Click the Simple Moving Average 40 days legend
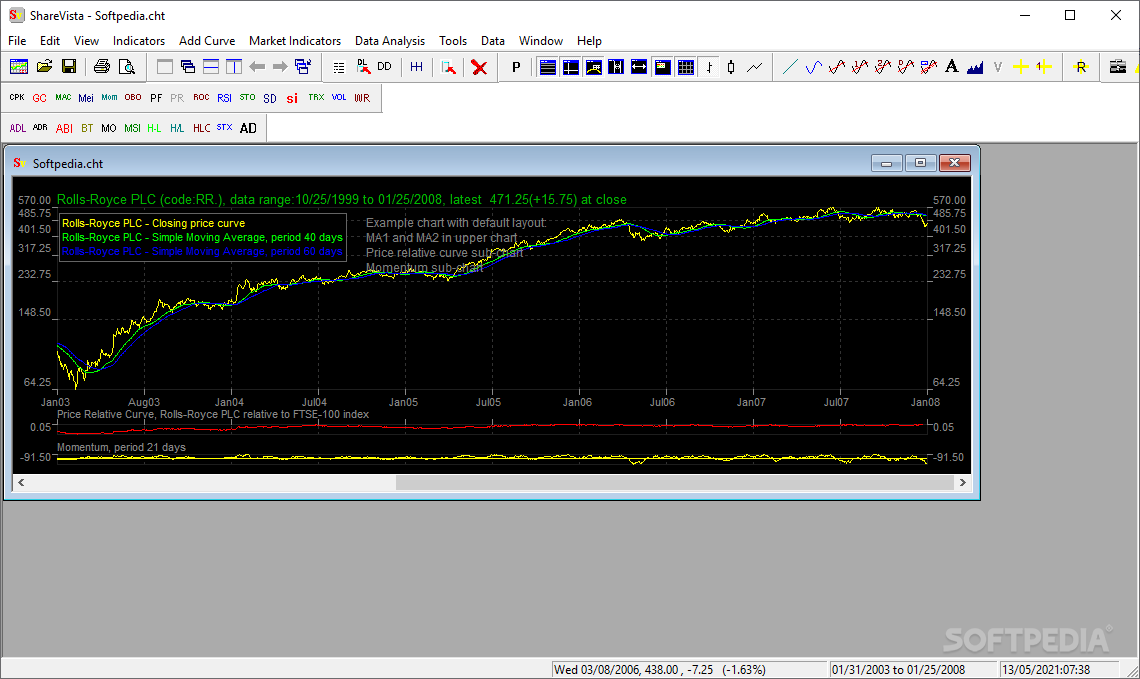1140x679 pixels. (x=202, y=237)
